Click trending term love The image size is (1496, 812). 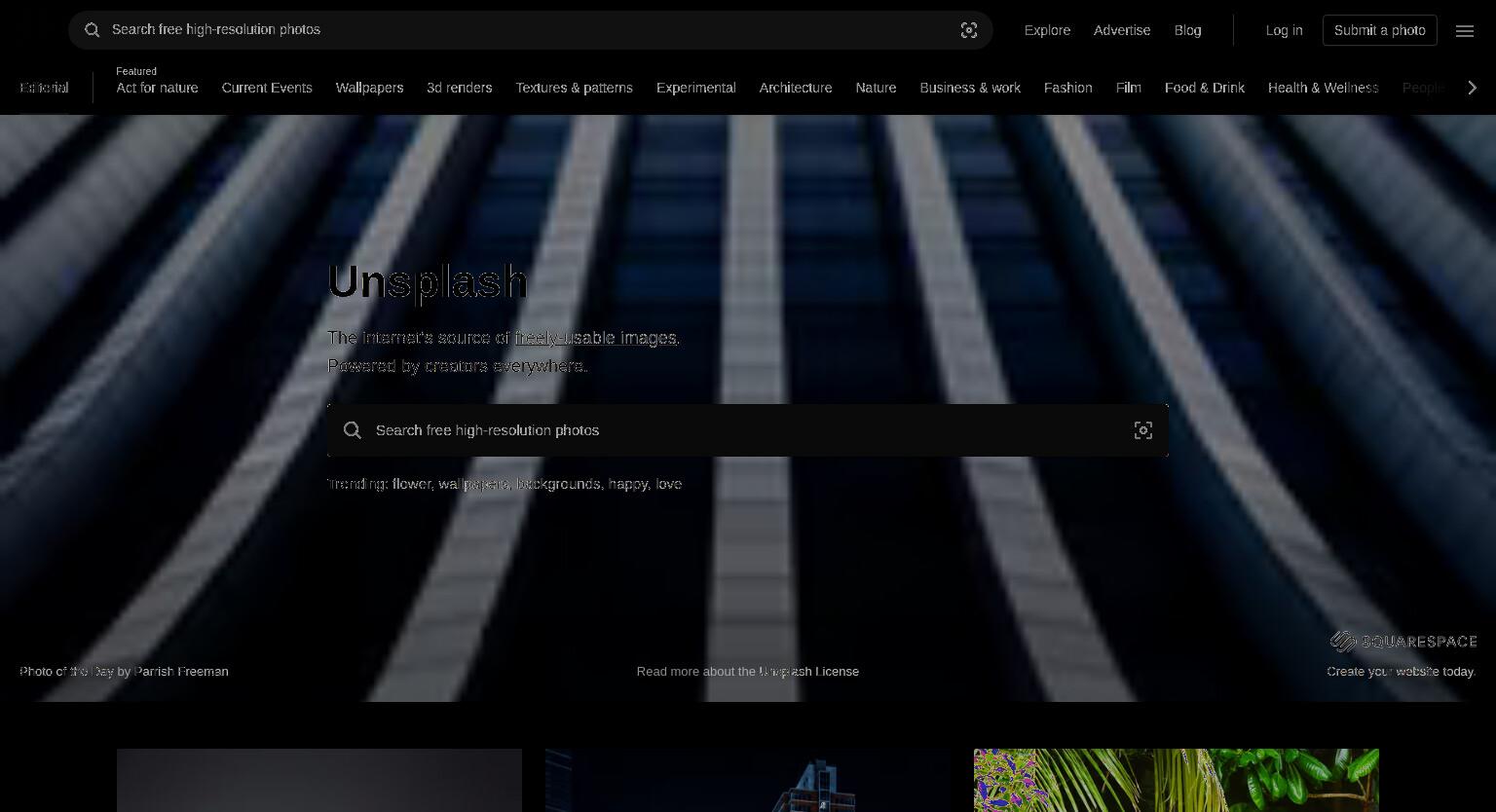coord(669,484)
